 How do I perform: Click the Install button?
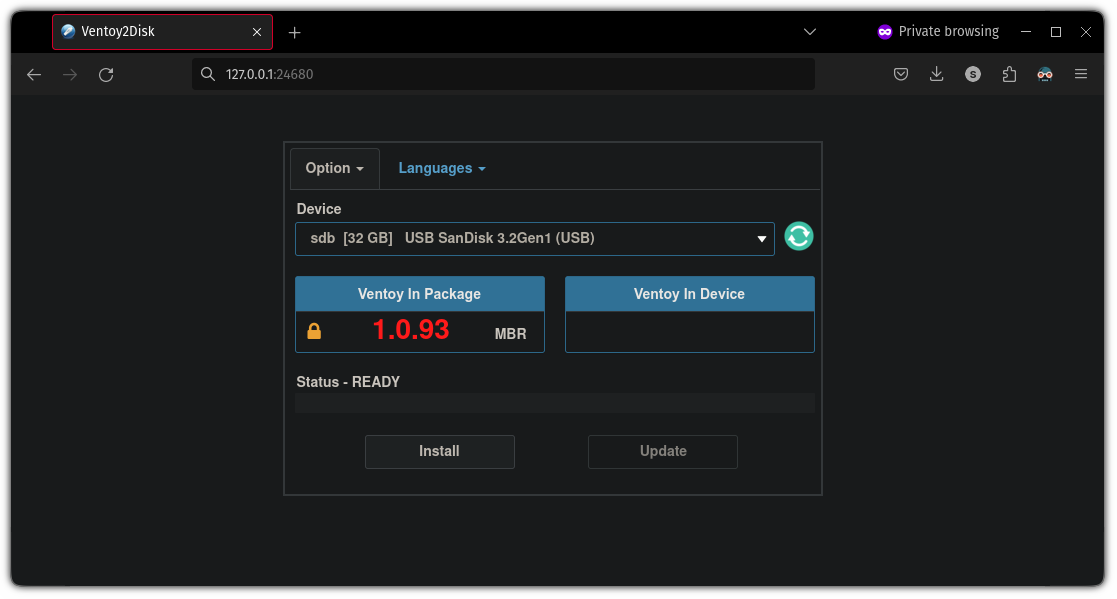point(439,451)
